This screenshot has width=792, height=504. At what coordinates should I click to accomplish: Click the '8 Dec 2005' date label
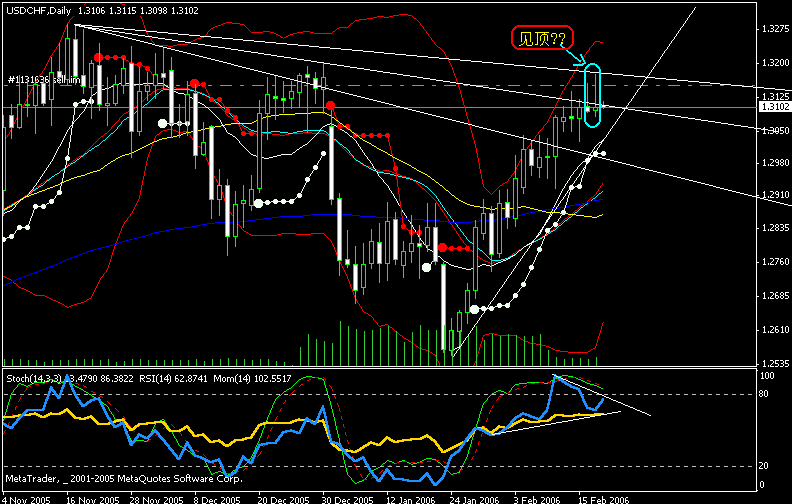219,500
